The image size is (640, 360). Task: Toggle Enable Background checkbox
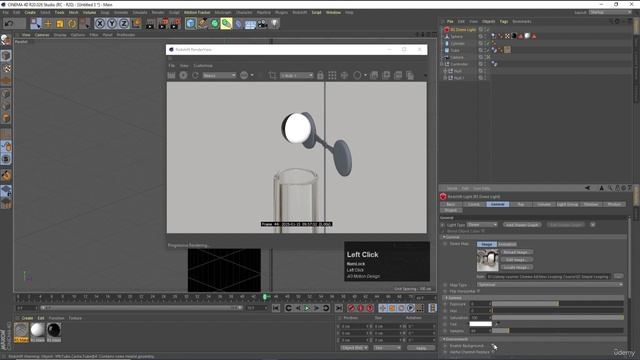(493, 346)
